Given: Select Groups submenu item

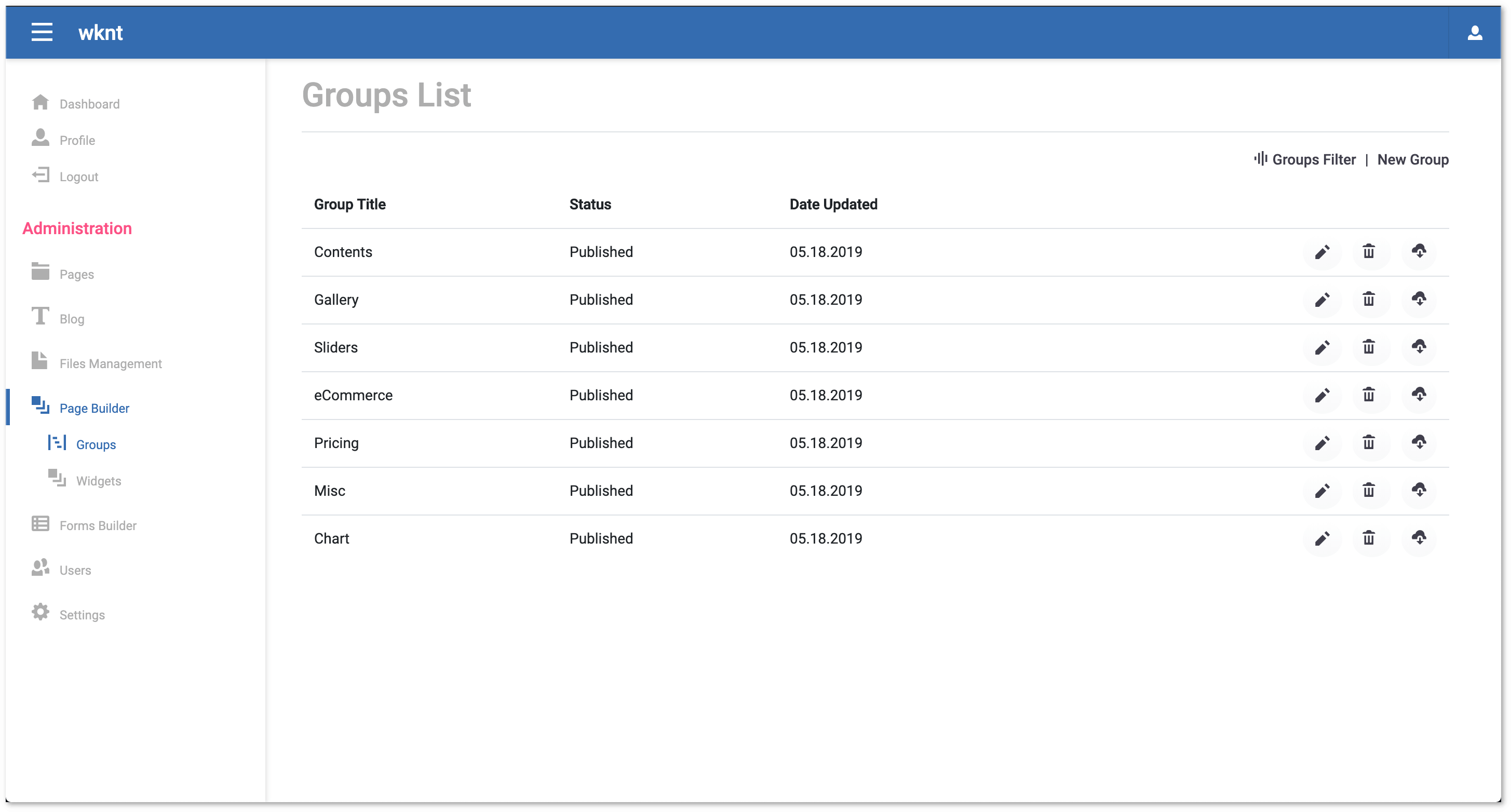Looking at the screenshot, I should coord(82,444).
